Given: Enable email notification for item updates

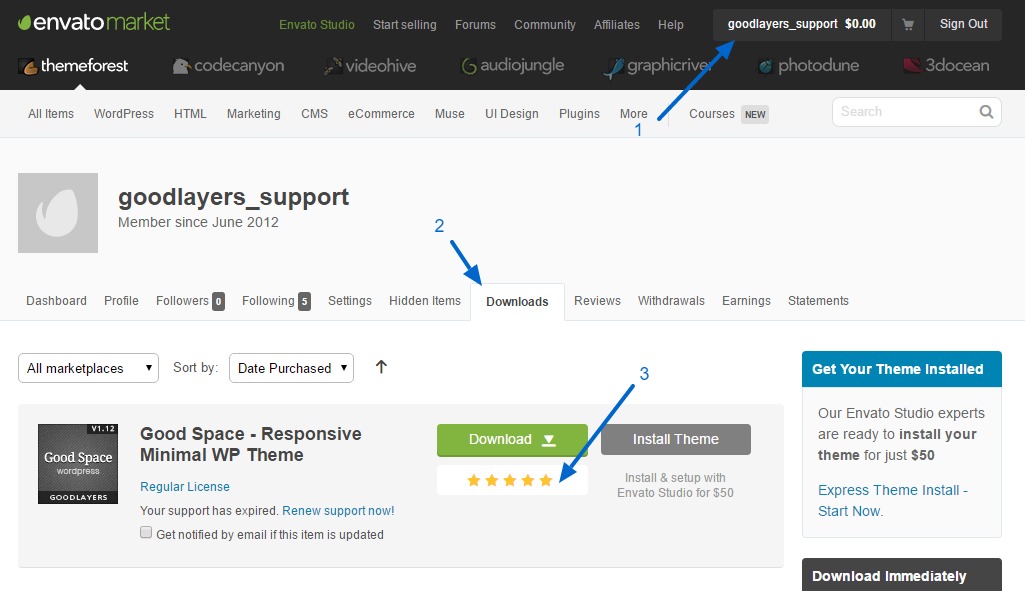Looking at the screenshot, I should pos(146,533).
